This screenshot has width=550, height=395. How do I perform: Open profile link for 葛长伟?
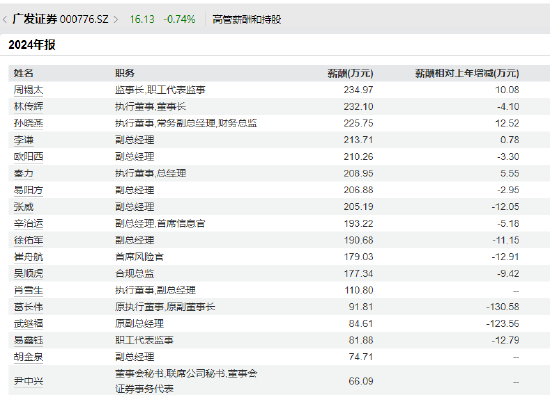(x=28, y=307)
